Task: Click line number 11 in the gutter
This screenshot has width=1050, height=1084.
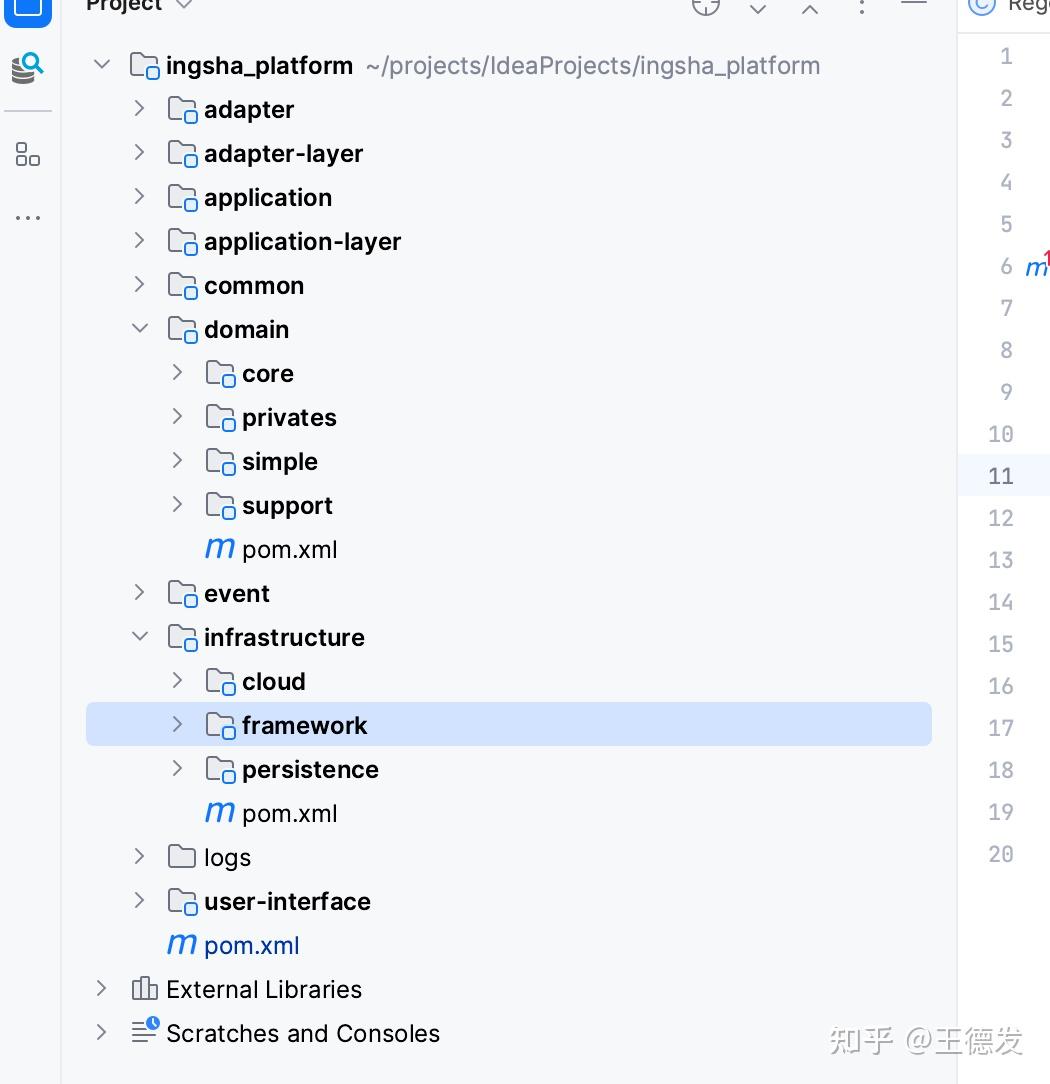Action: coord(1001,476)
